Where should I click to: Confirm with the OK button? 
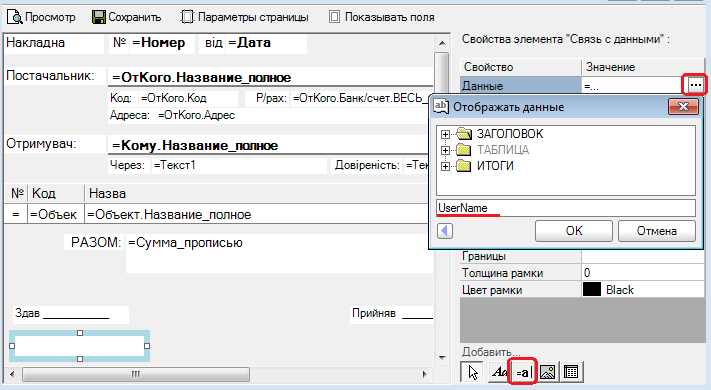point(574,231)
